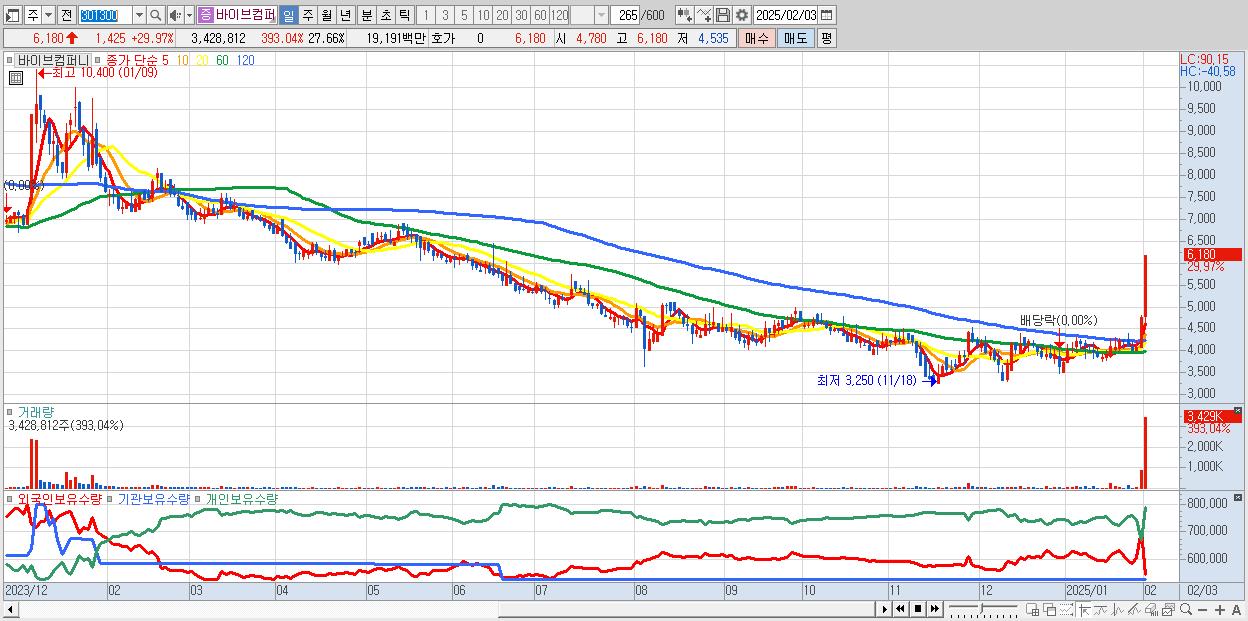Viewport: 1248px width, 621px height.
Task: Choose the 5 interval button
Action: [463, 15]
